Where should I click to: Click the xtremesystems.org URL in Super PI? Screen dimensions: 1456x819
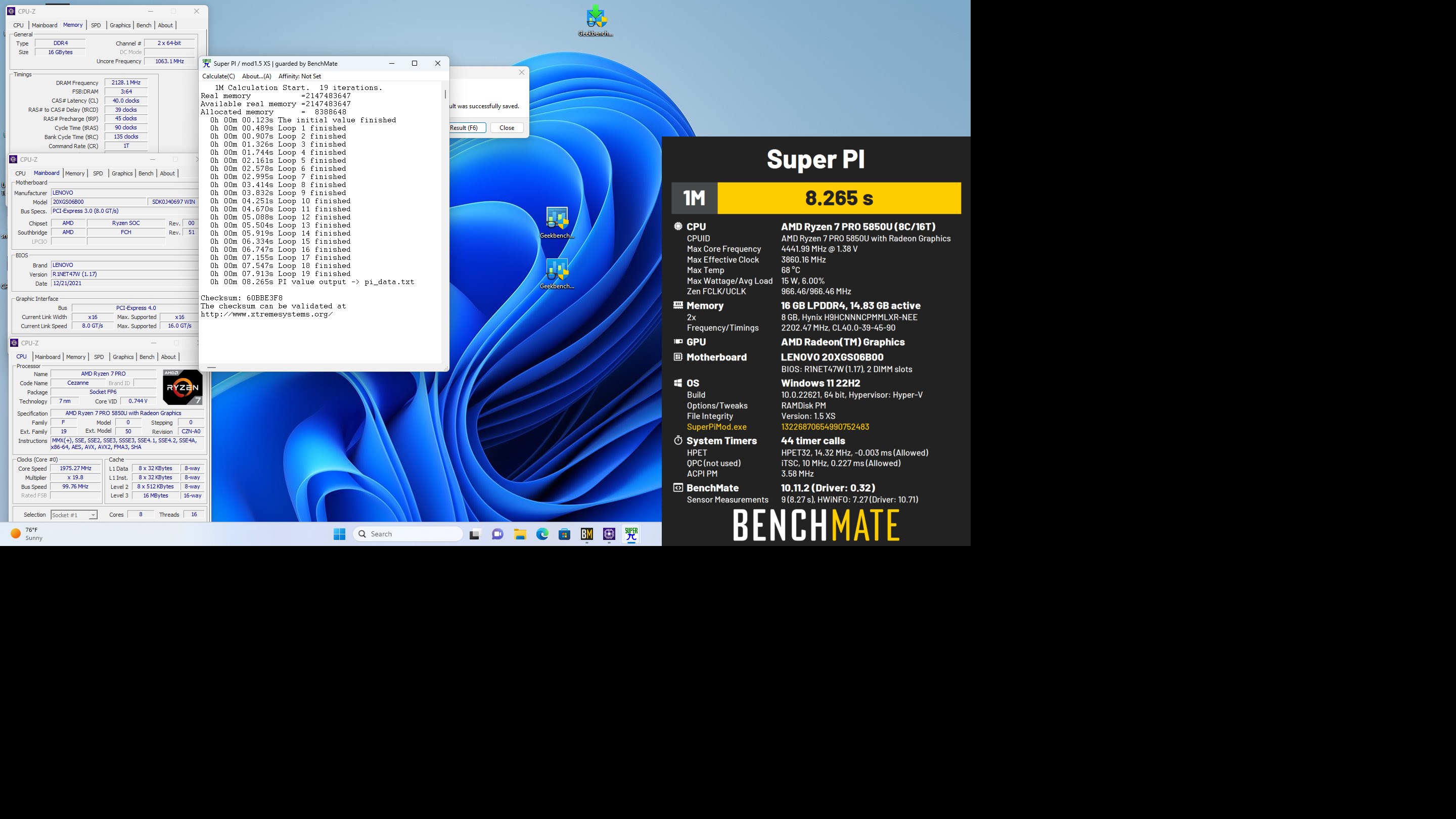(267, 314)
